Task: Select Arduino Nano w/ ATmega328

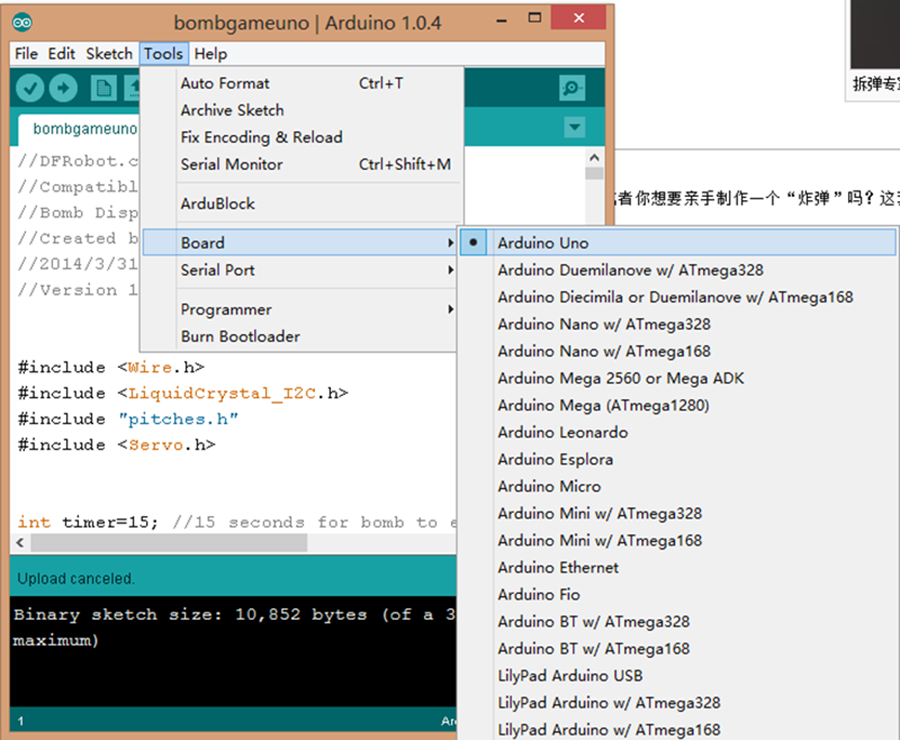Action: point(678,324)
